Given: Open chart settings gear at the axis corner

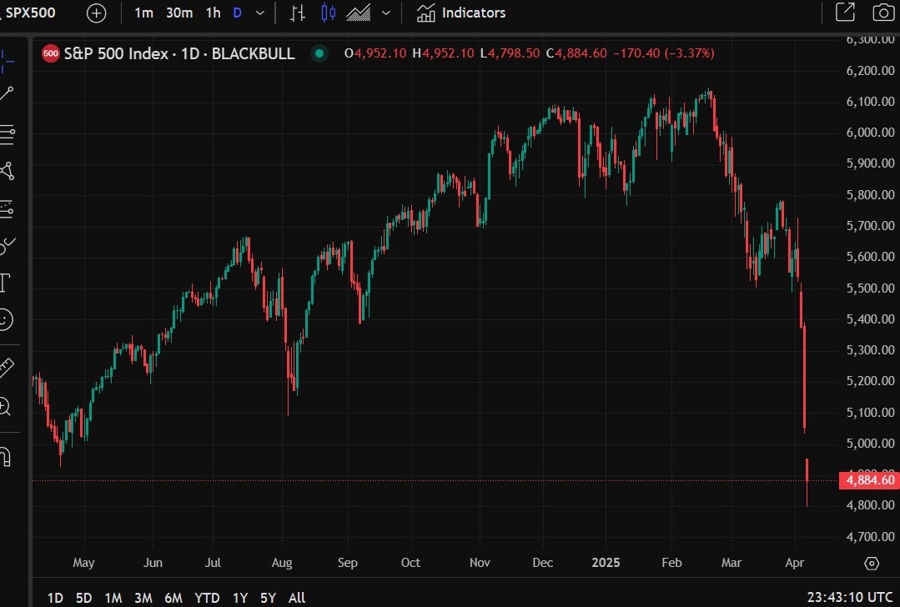Looking at the screenshot, I should (x=871, y=563).
